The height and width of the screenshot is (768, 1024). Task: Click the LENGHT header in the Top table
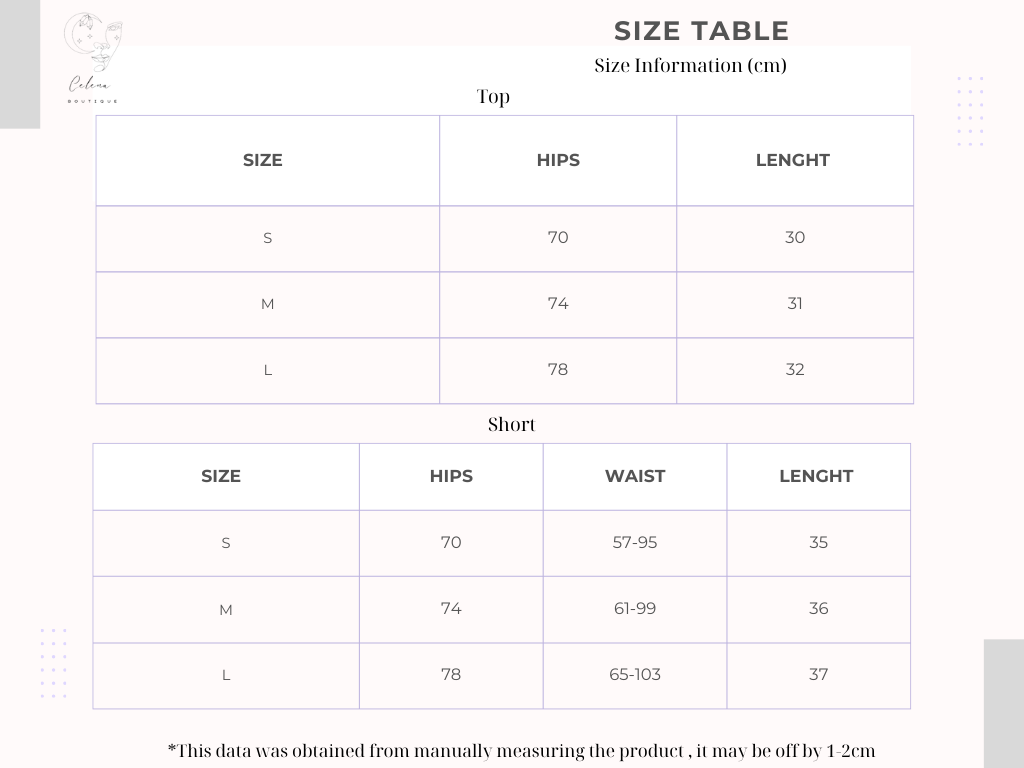[793, 160]
